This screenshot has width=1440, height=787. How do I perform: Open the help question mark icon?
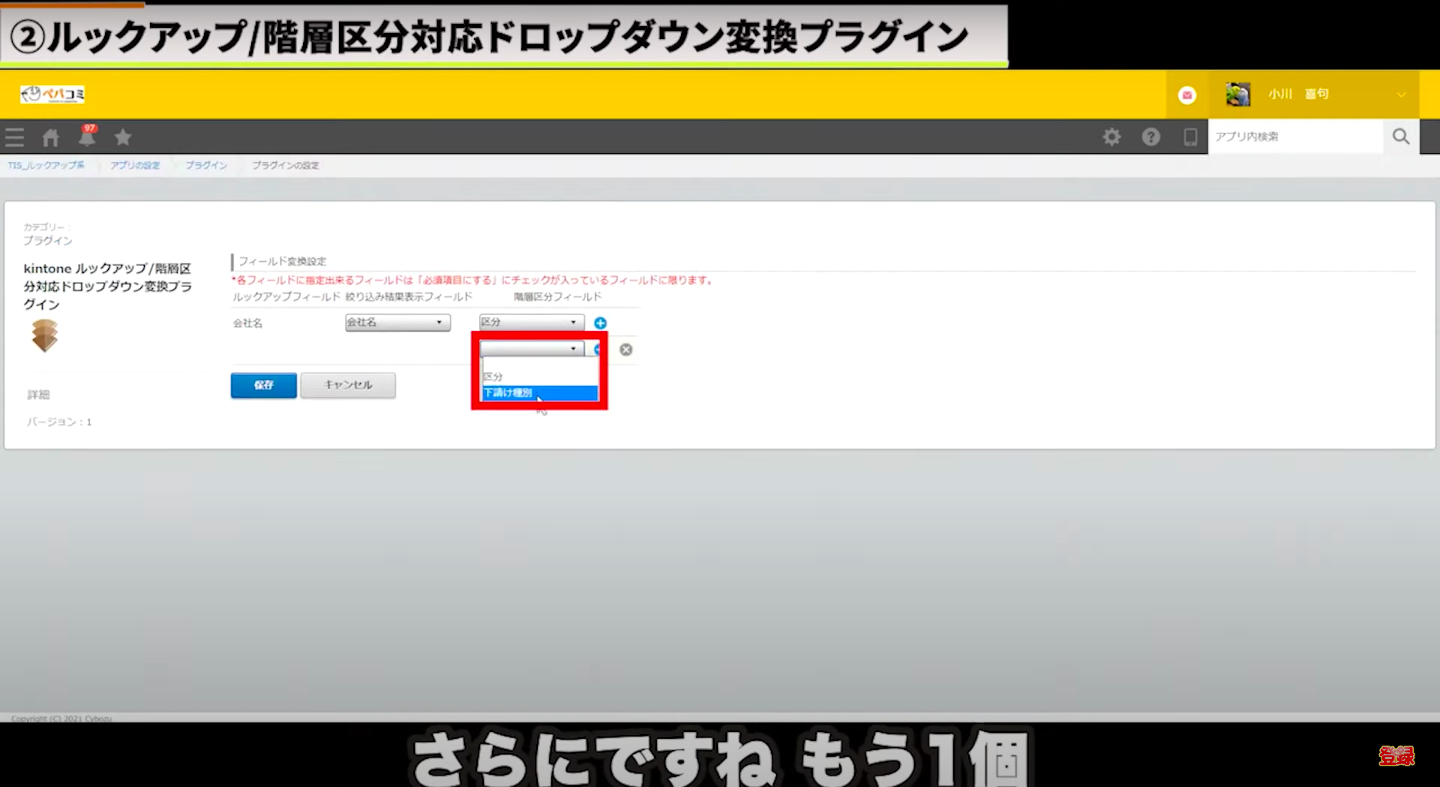tap(1151, 137)
